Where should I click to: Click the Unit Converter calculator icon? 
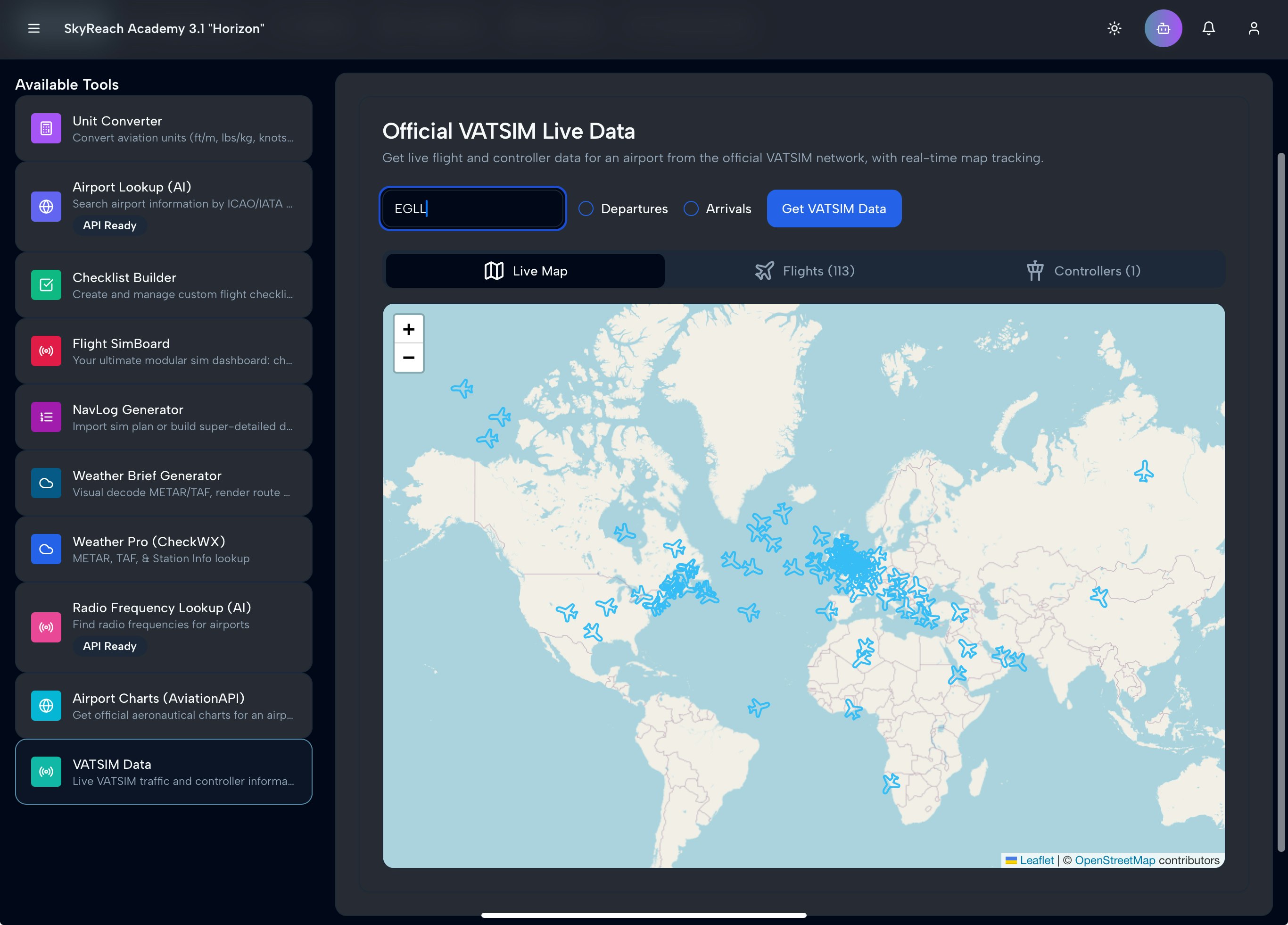[46, 128]
